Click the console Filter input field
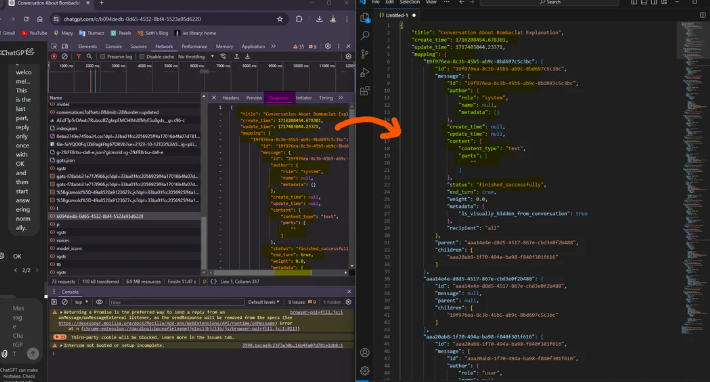710x382 pixels. coord(177,302)
